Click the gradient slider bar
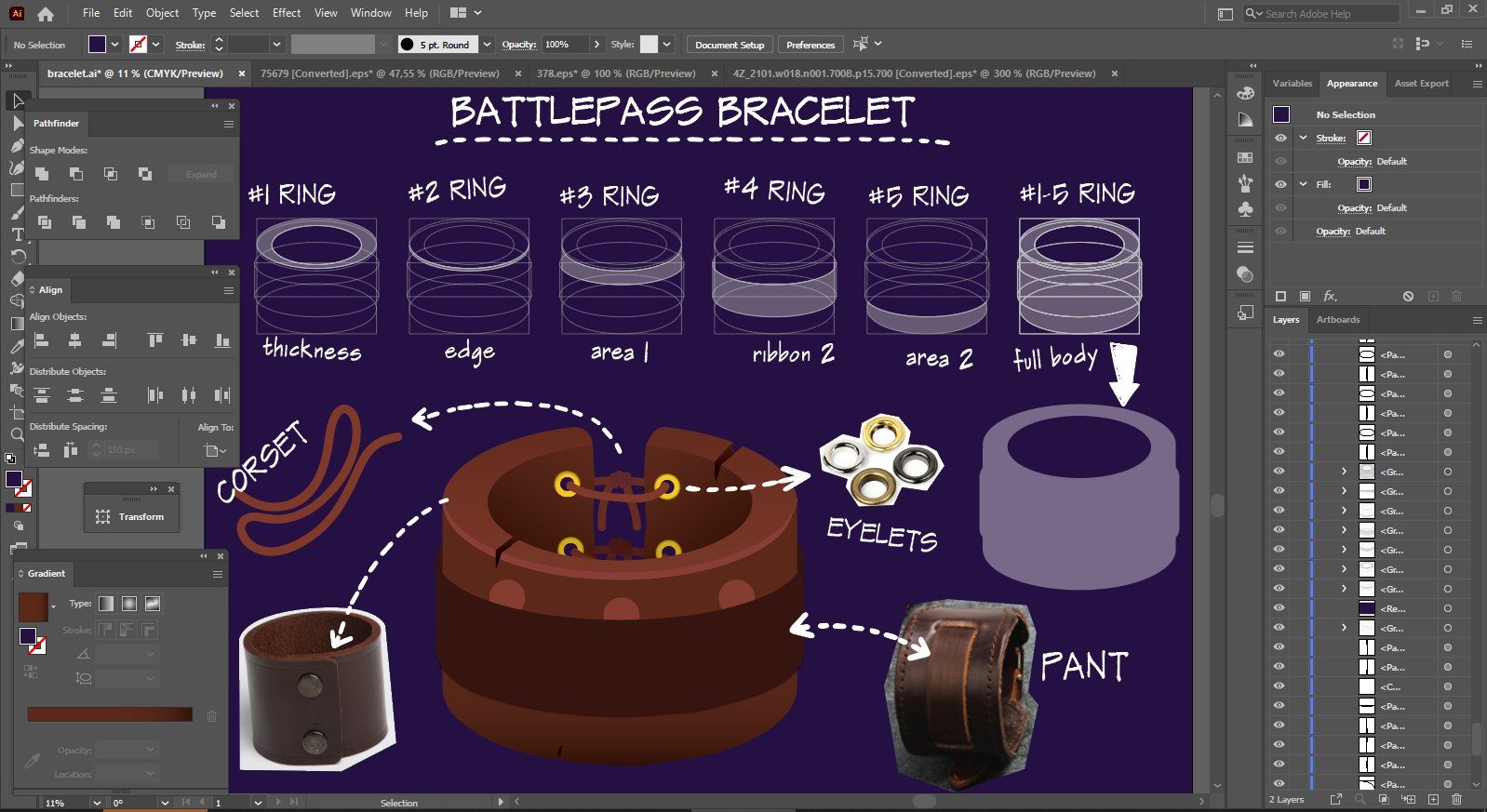 pyautogui.click(x=110, y=714)
